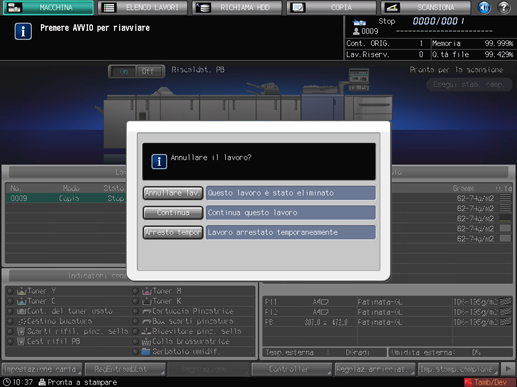Image resolution: width=517 pixels, height=387 pixels.
Task: Click the Annullare lav. button
Action: coord(173,193)
